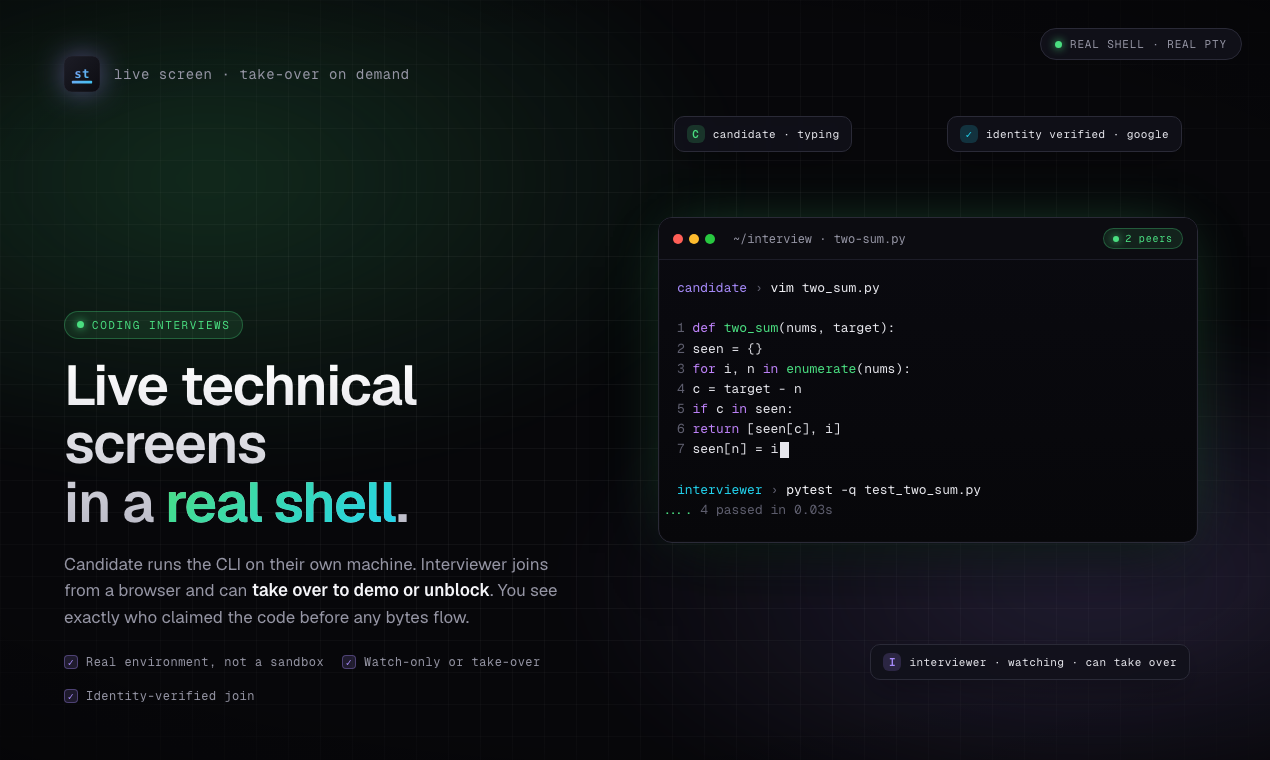Click code line 'if c in seen:'

tap(743, 409)
